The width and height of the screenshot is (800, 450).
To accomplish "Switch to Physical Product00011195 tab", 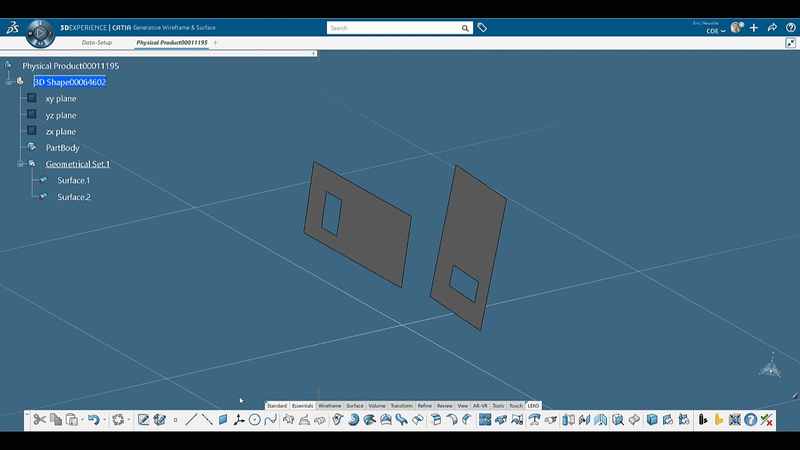I will click(x=172, y=43).
